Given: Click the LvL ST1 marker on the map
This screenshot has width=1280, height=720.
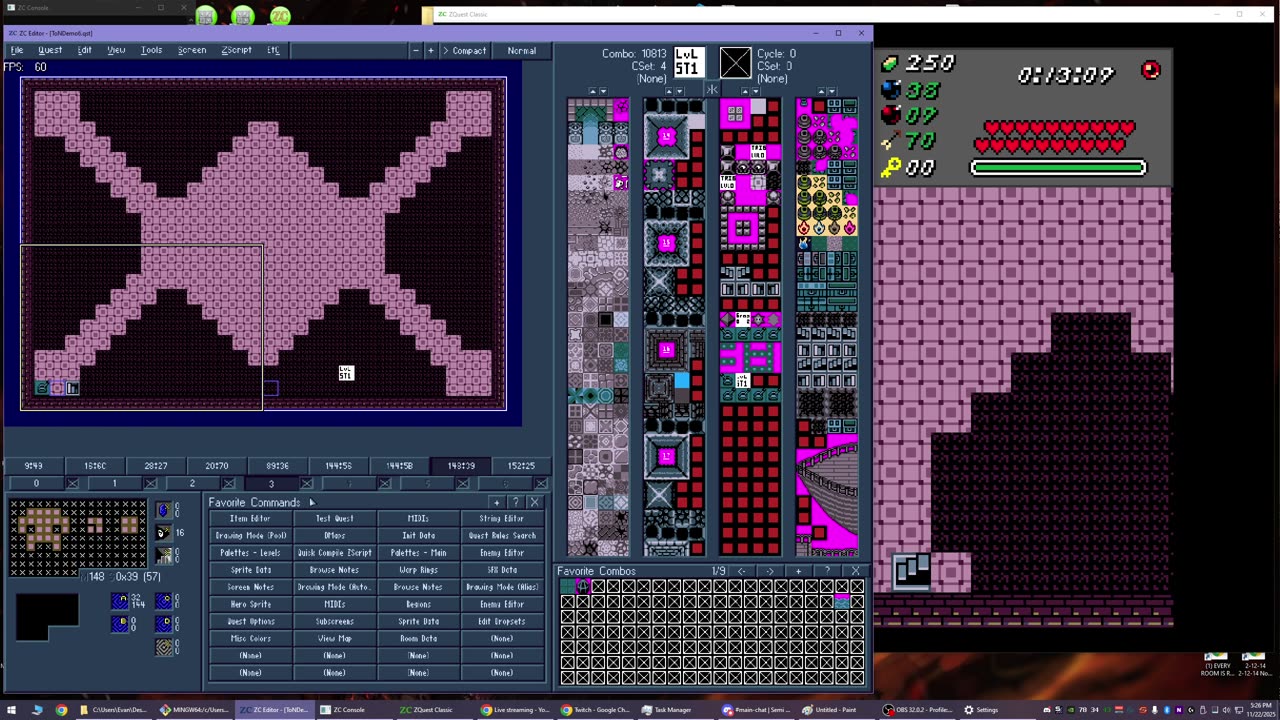Looking at the screenshot, I should tap(346, 373).
